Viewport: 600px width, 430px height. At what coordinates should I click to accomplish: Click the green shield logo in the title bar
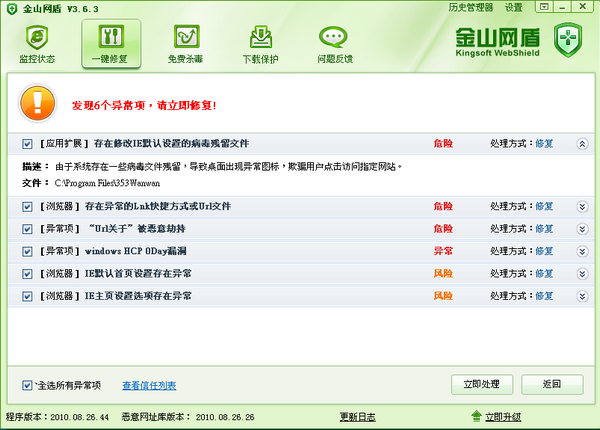click(x=12, y=9)
